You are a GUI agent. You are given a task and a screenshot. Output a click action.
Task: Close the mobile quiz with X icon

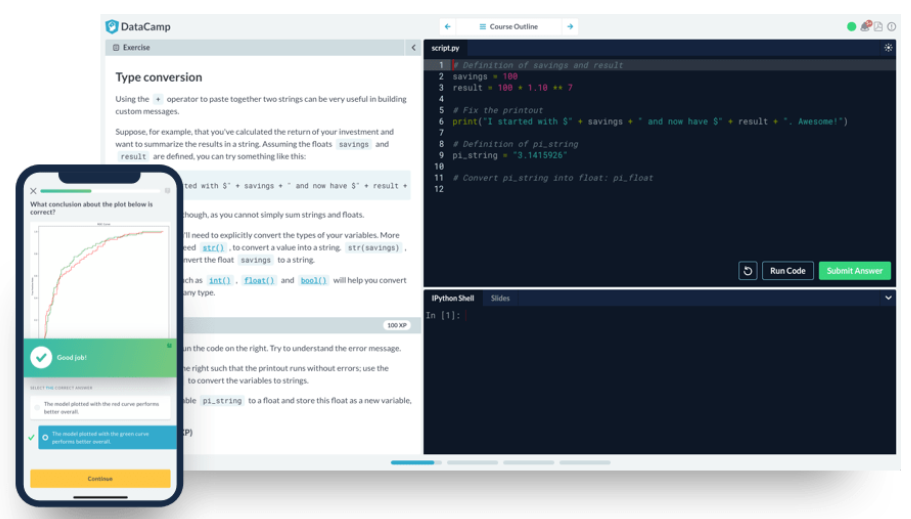click(33, 190)
